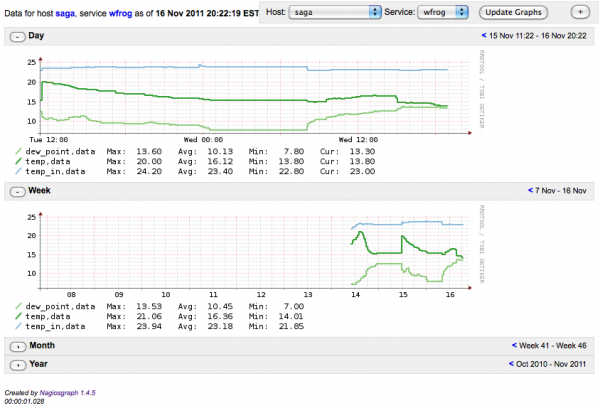Collapse the Week graph section
This screenshot has width=600, height=408.
[x=17, y=189]
